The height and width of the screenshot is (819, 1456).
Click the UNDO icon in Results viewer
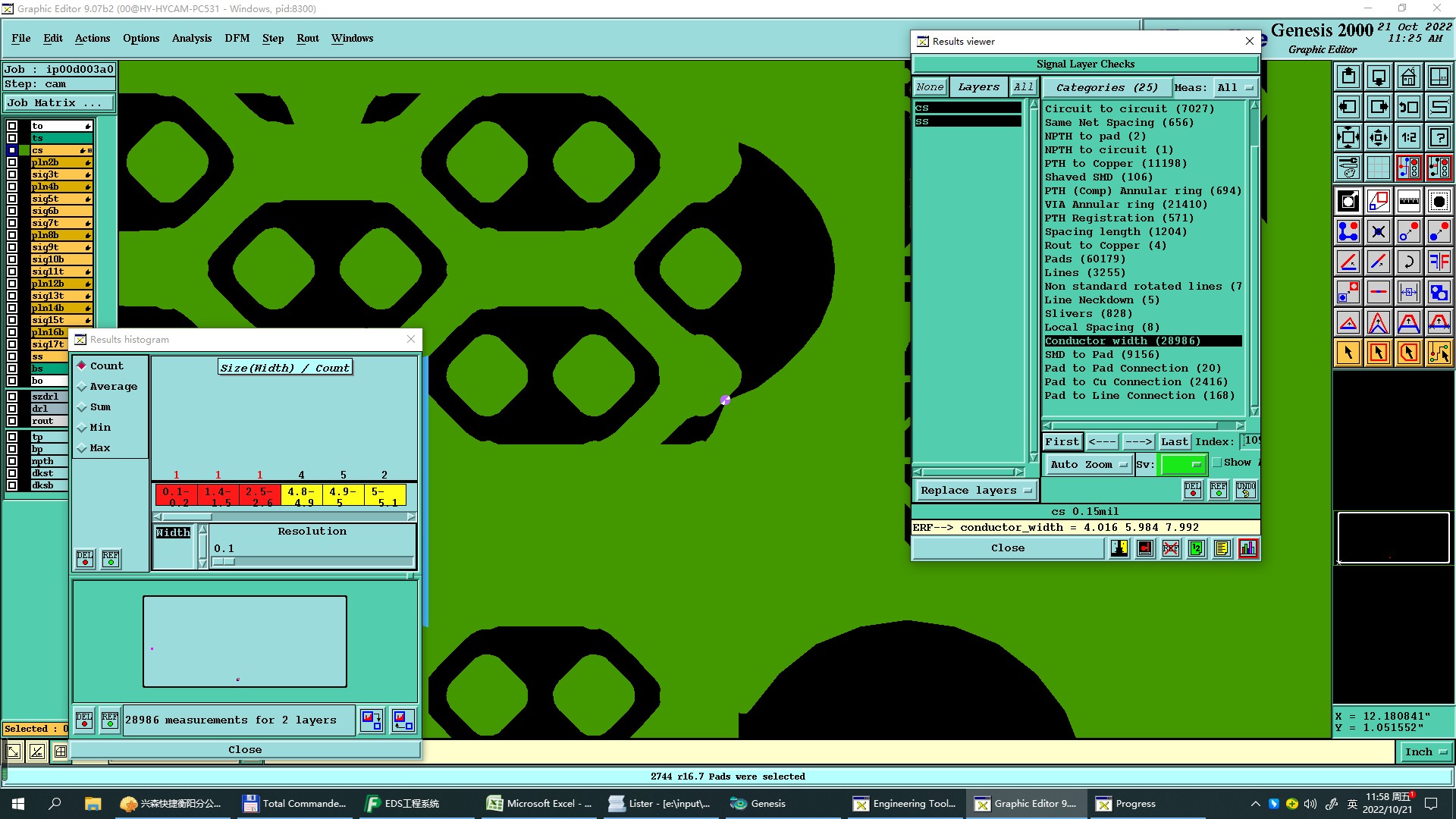tap(1245, 490)
